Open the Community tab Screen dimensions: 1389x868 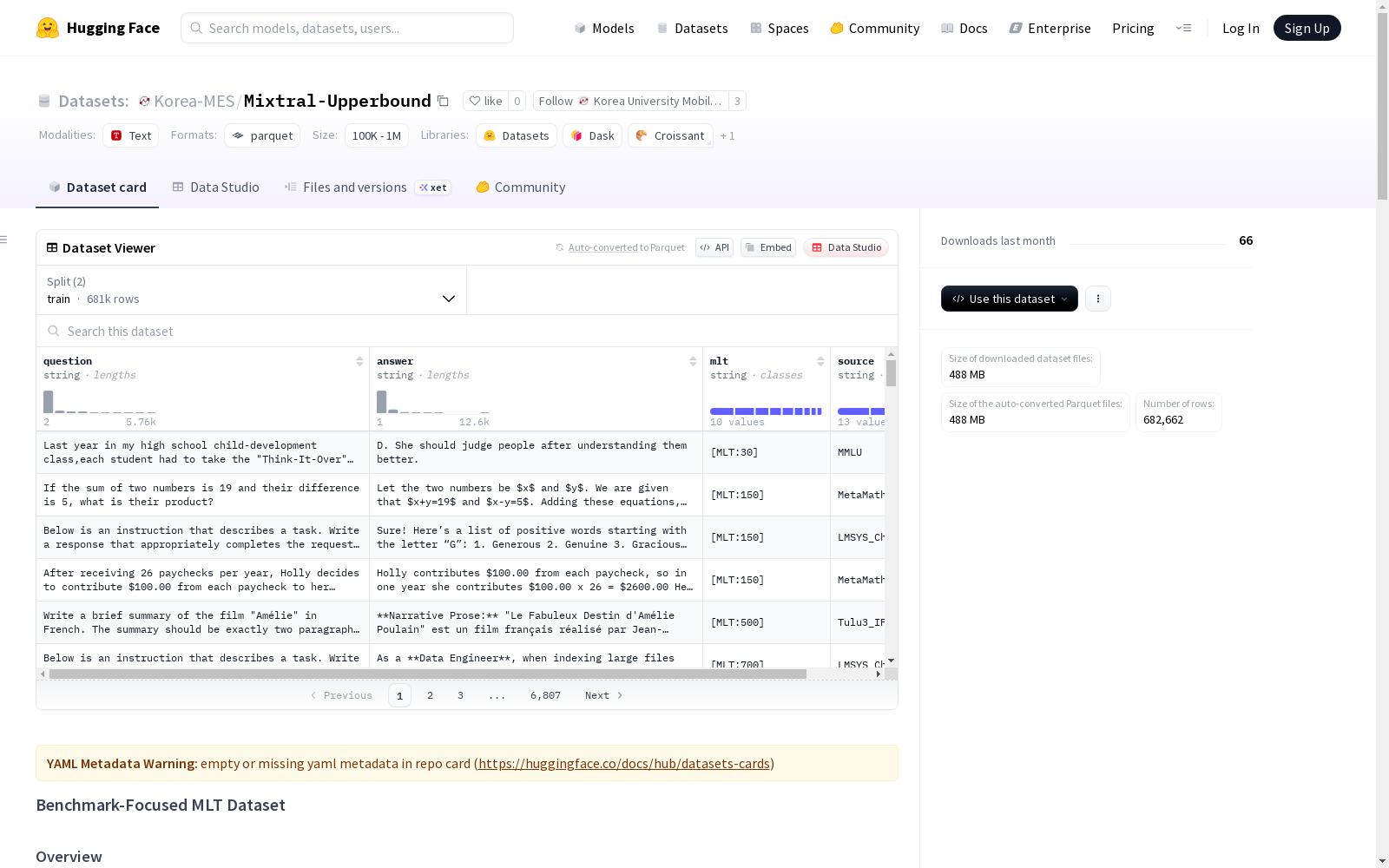(521, 187)
